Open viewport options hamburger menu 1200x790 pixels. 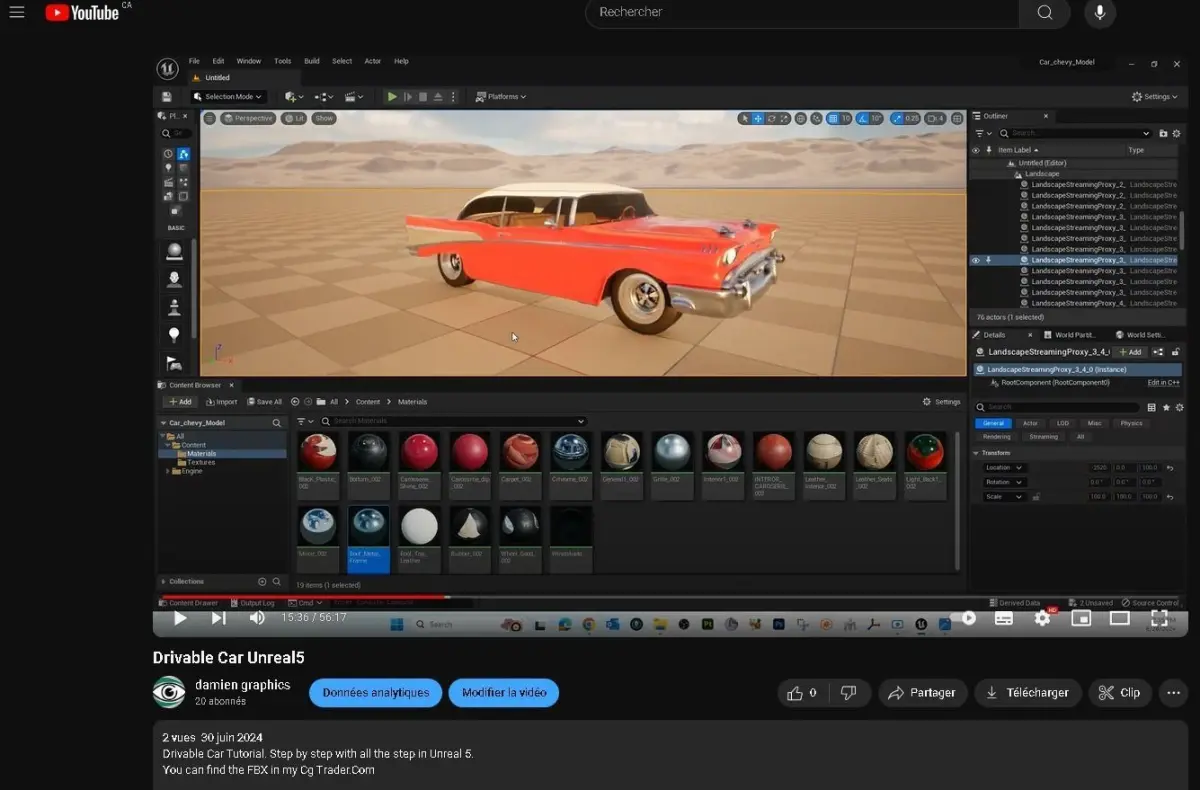(x=209, y=118)
